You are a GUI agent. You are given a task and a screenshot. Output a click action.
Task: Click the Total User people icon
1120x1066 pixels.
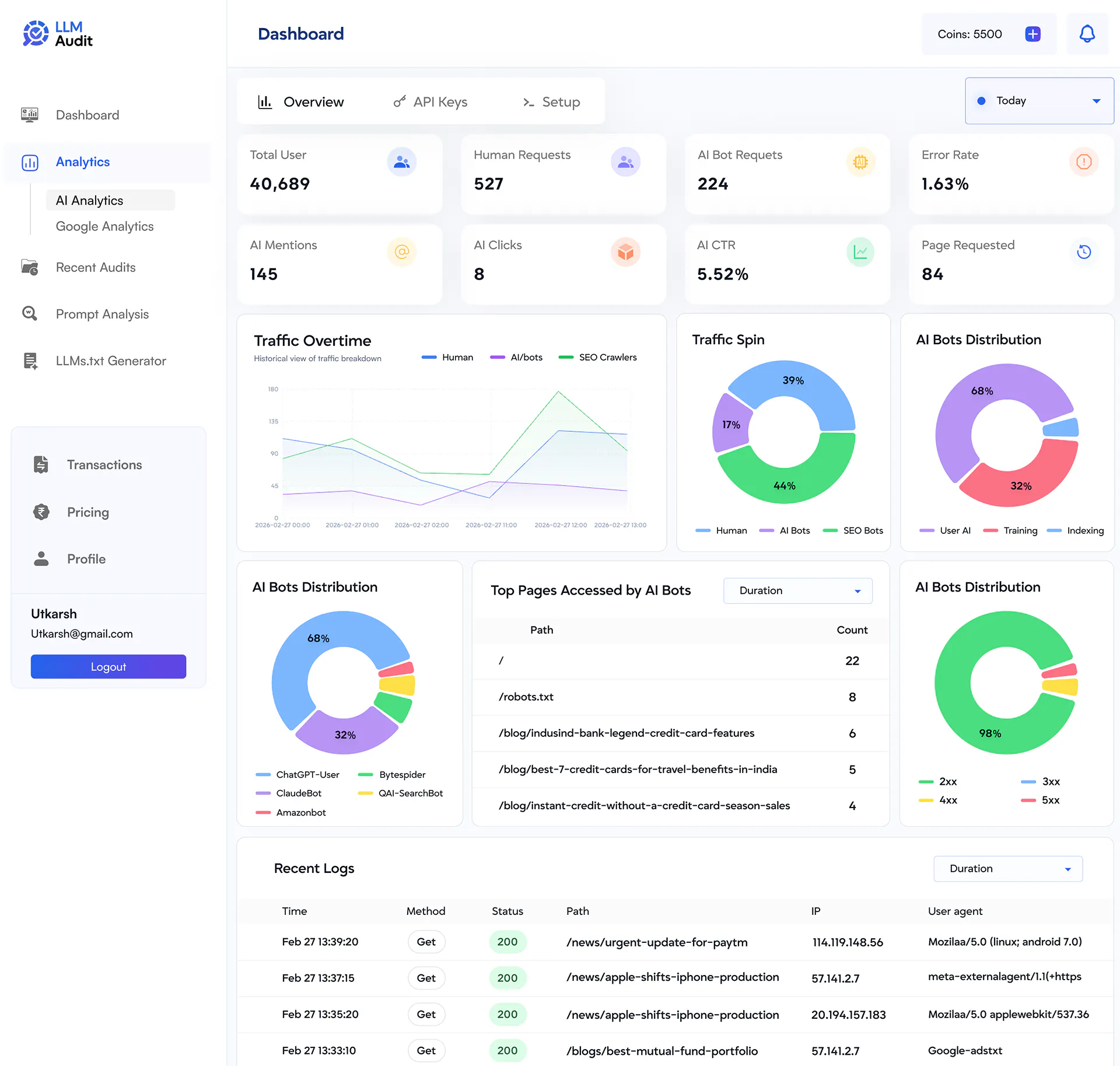pyautogui.click(x=402, y=162)
